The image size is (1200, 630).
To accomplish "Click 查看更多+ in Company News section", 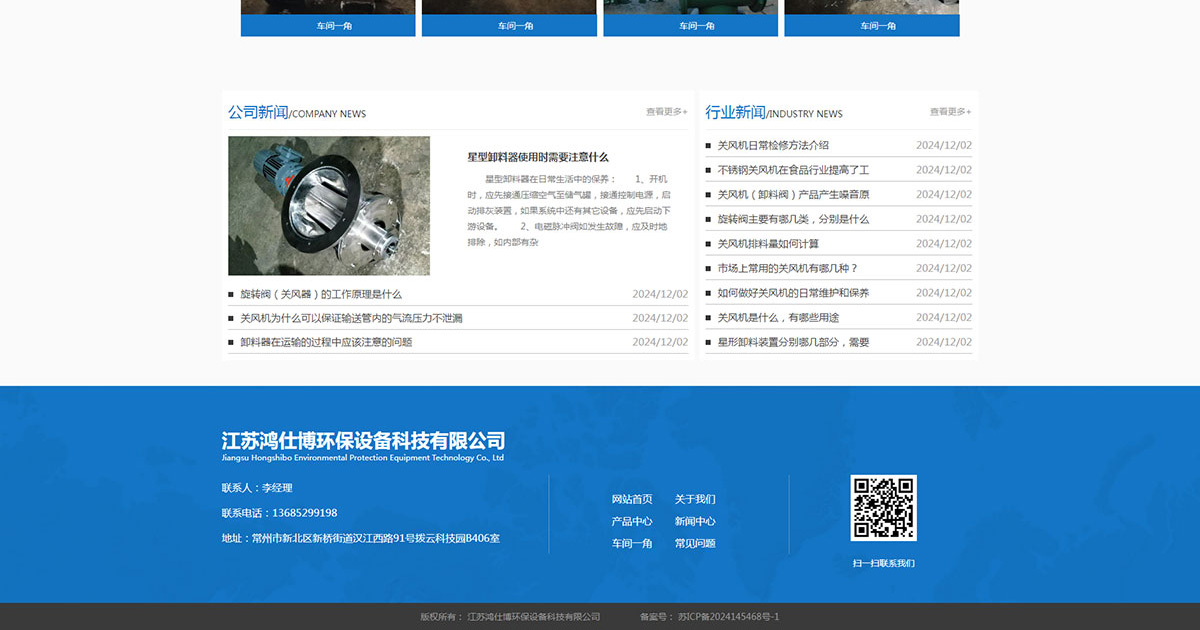I will click(666, 112).
